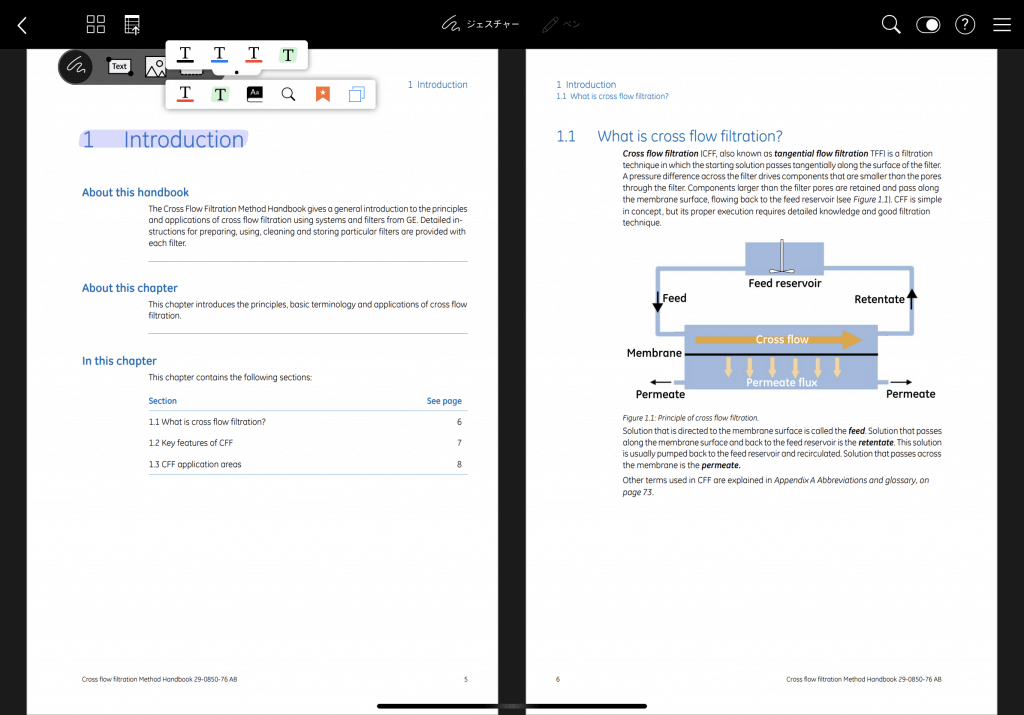
Task: Click the 'Feed reservoir' label in the diagram
Action: click(784, 283)
